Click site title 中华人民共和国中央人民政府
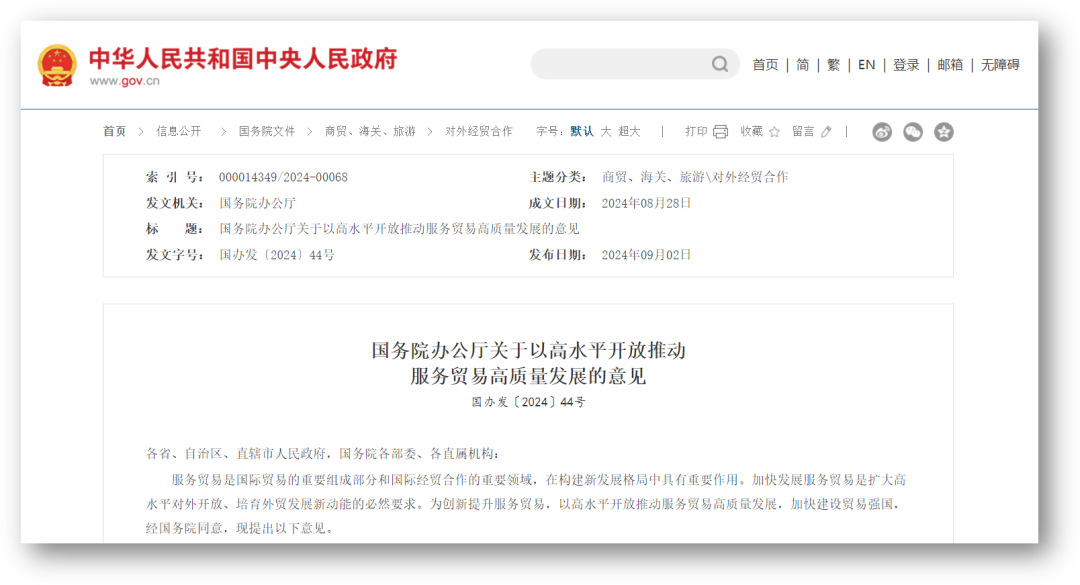1080x585 pixels. coord(243,59)
